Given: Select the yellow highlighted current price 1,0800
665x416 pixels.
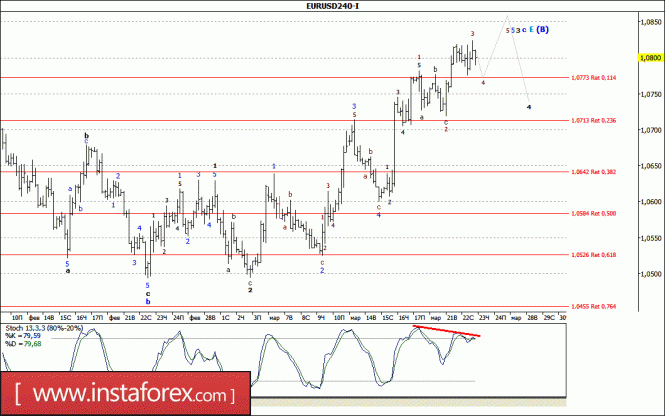Looking at the screenshot, I should [x=651, y=58].
